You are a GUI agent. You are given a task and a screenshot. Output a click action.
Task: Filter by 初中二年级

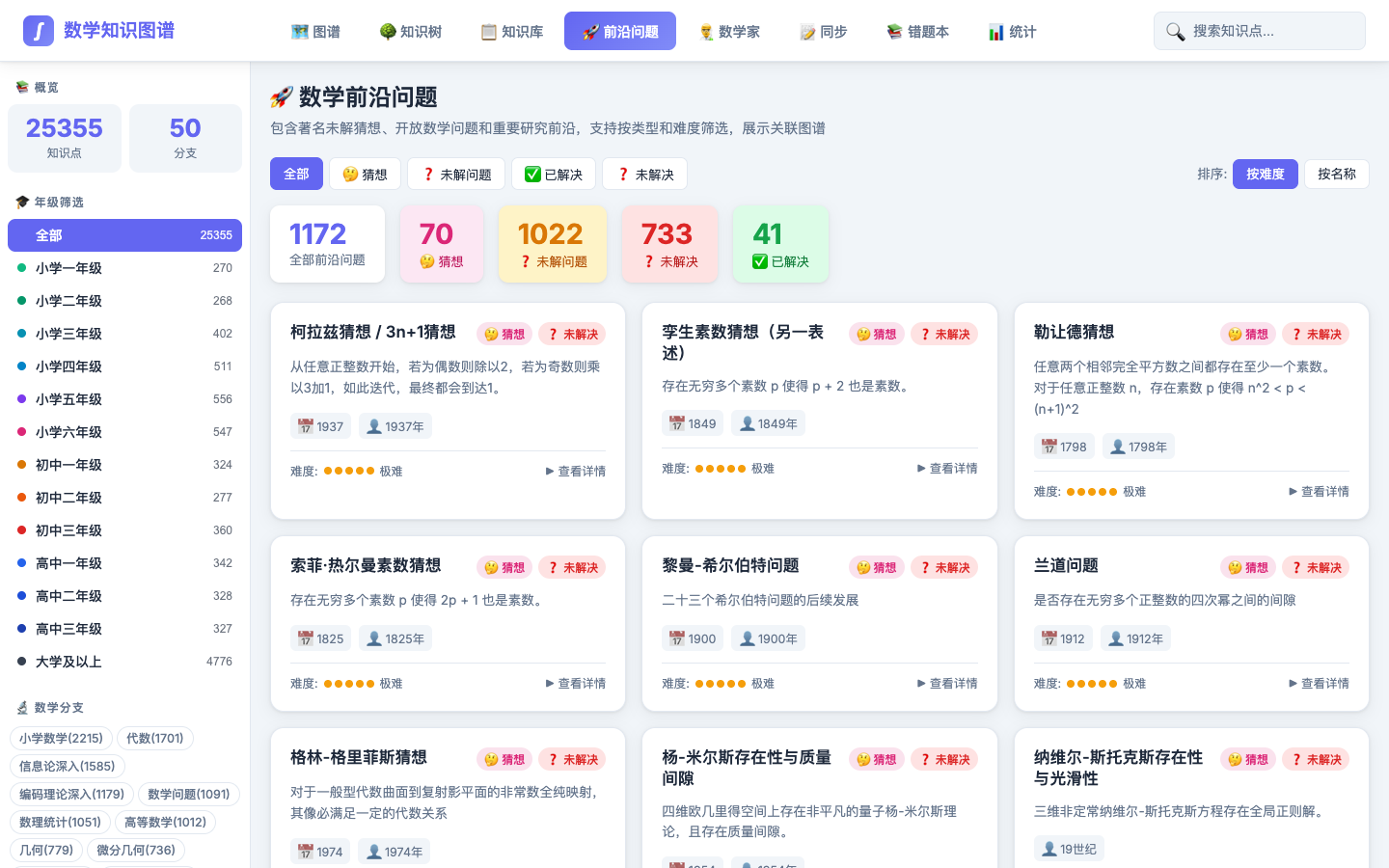coord(124,498)
